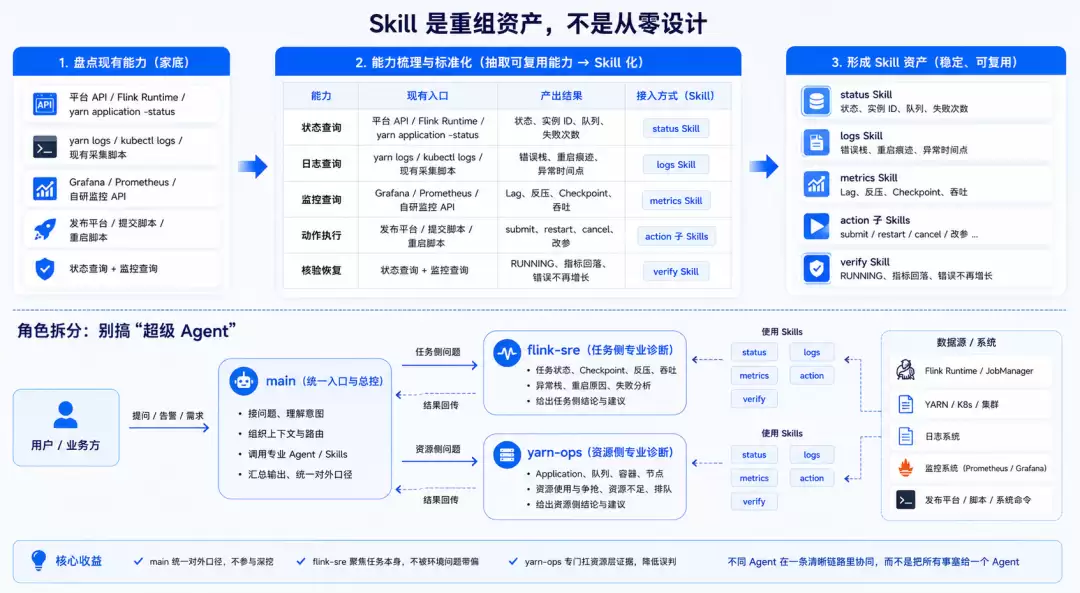Select the 状态查询 row label in the table

(321, 127)
